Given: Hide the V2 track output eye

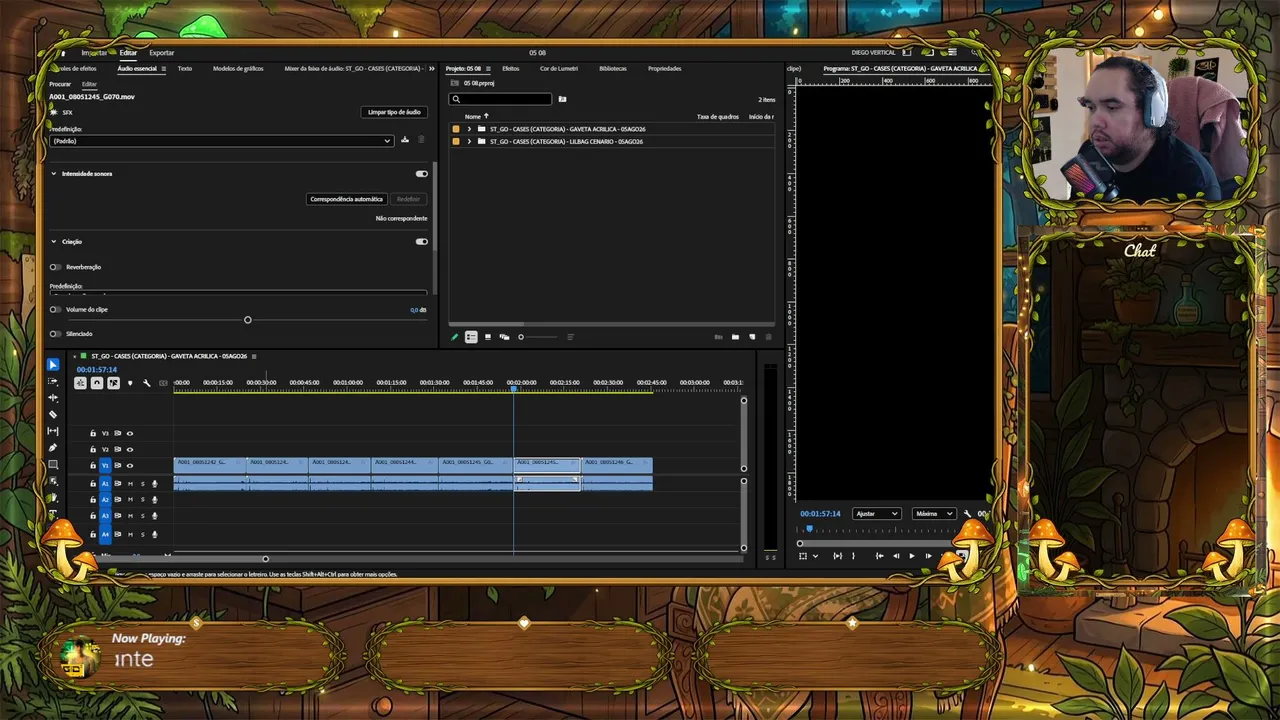Looking at the screenshot, I should click(x=130, y=449).
